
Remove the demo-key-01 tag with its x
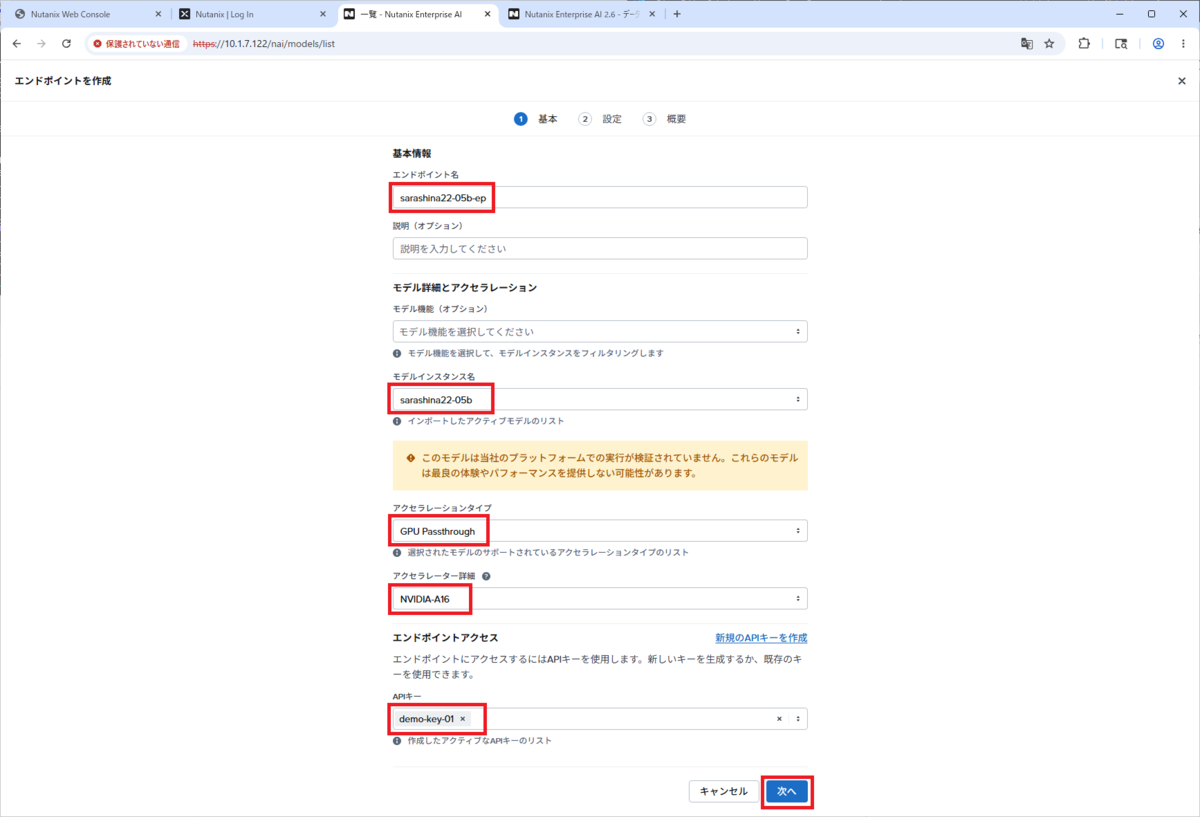[x=462, y=719]
